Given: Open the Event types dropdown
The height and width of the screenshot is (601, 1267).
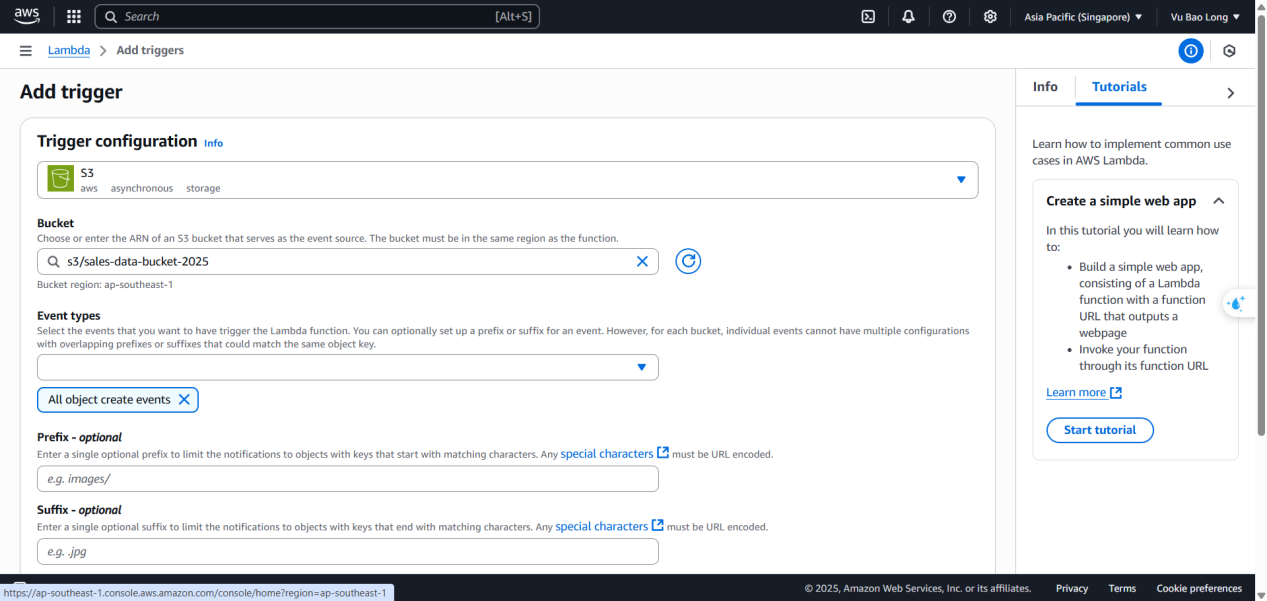Looking at the screenshot, I should point(348,367).
